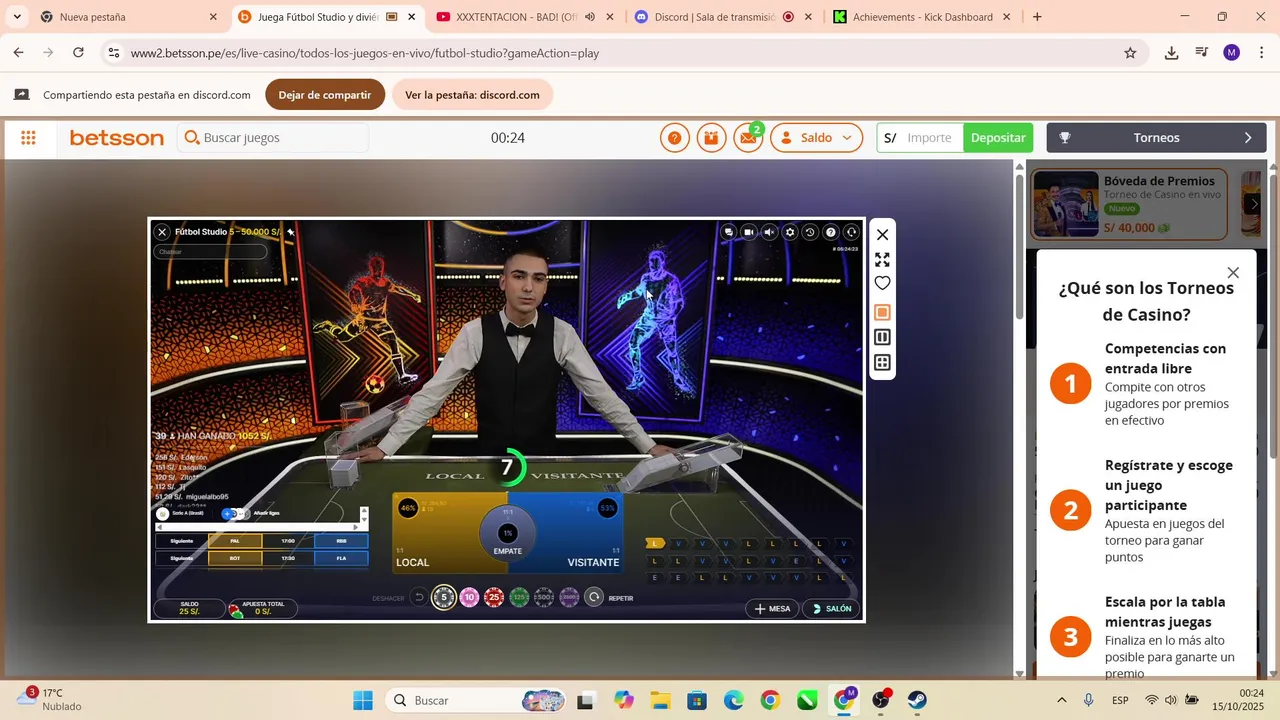The width and height of the screenshot is (1280, 720).
Task: Click Ver la pestaña: discord.com button
Action: (472, 95)
